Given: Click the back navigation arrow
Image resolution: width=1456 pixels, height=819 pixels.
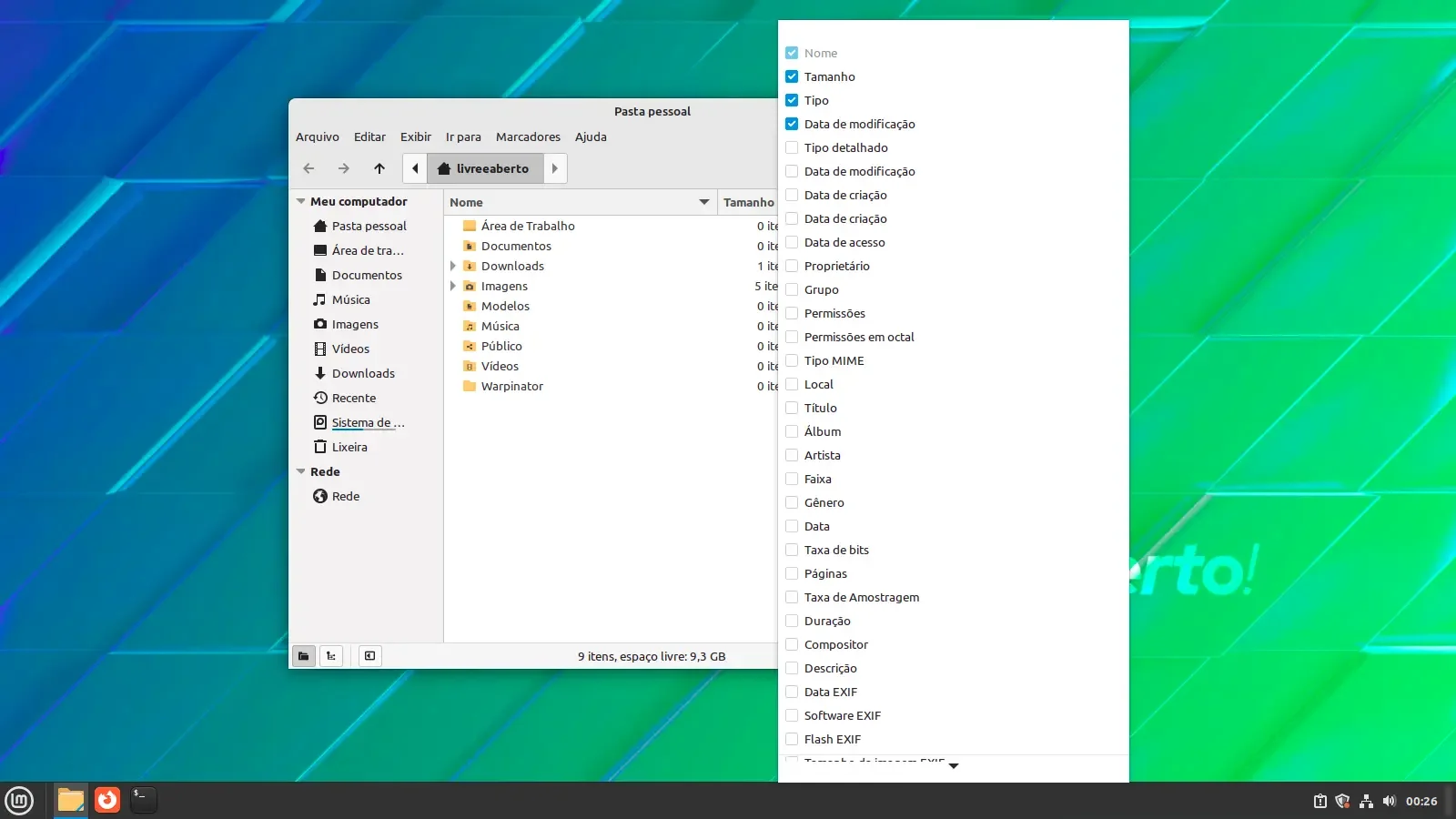Looking at the screenshot, I should (x=308, y=168).
